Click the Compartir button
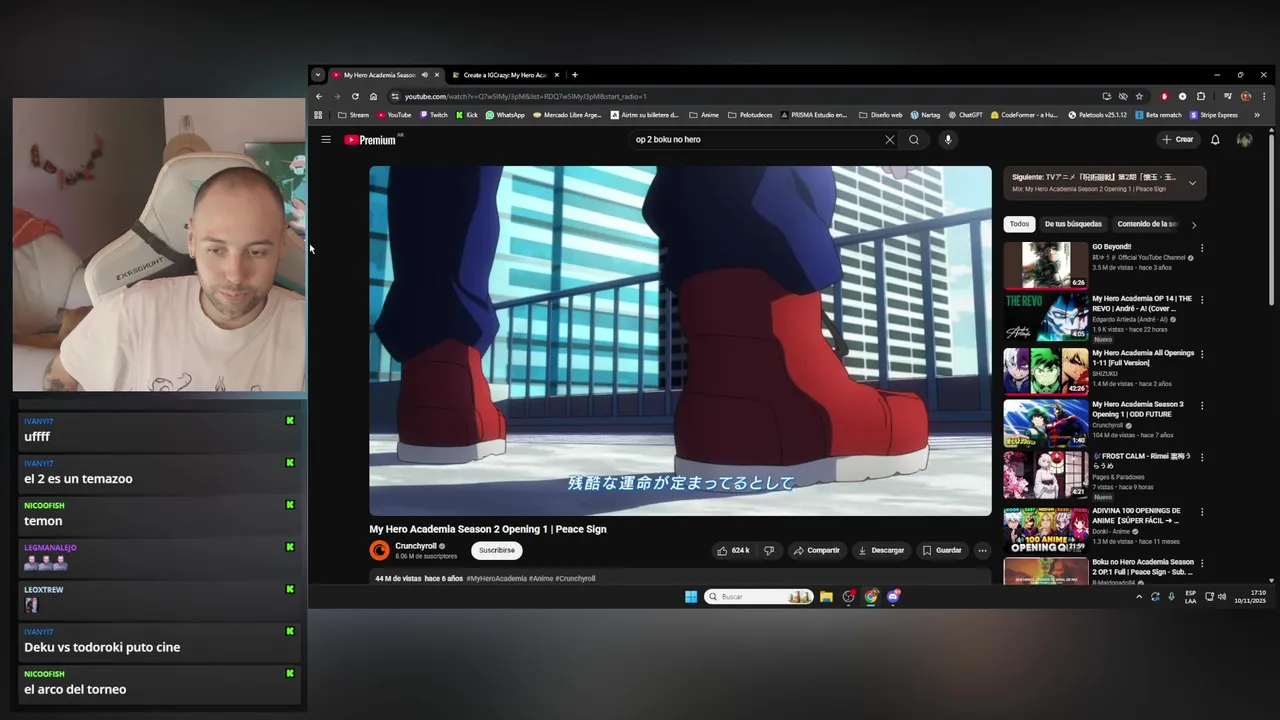The image size is (1280, 720). point(816,550)
